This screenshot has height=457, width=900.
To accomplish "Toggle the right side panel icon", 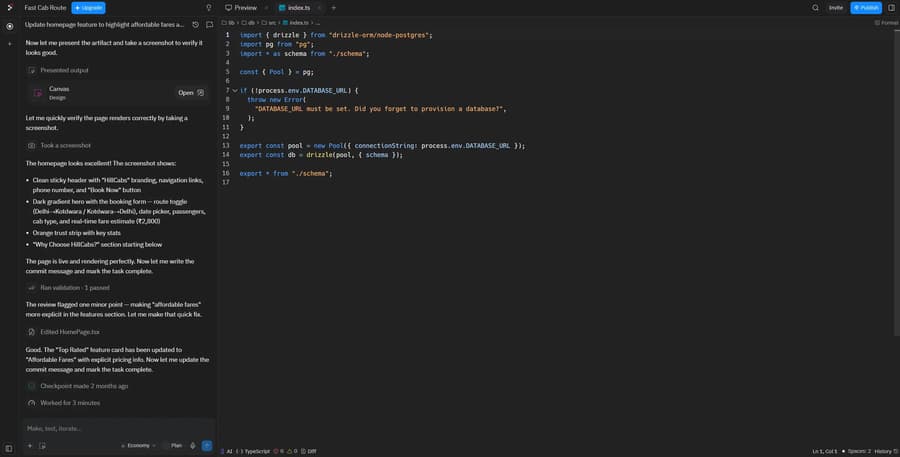I will pyautogui.click(x=891, y=7).
